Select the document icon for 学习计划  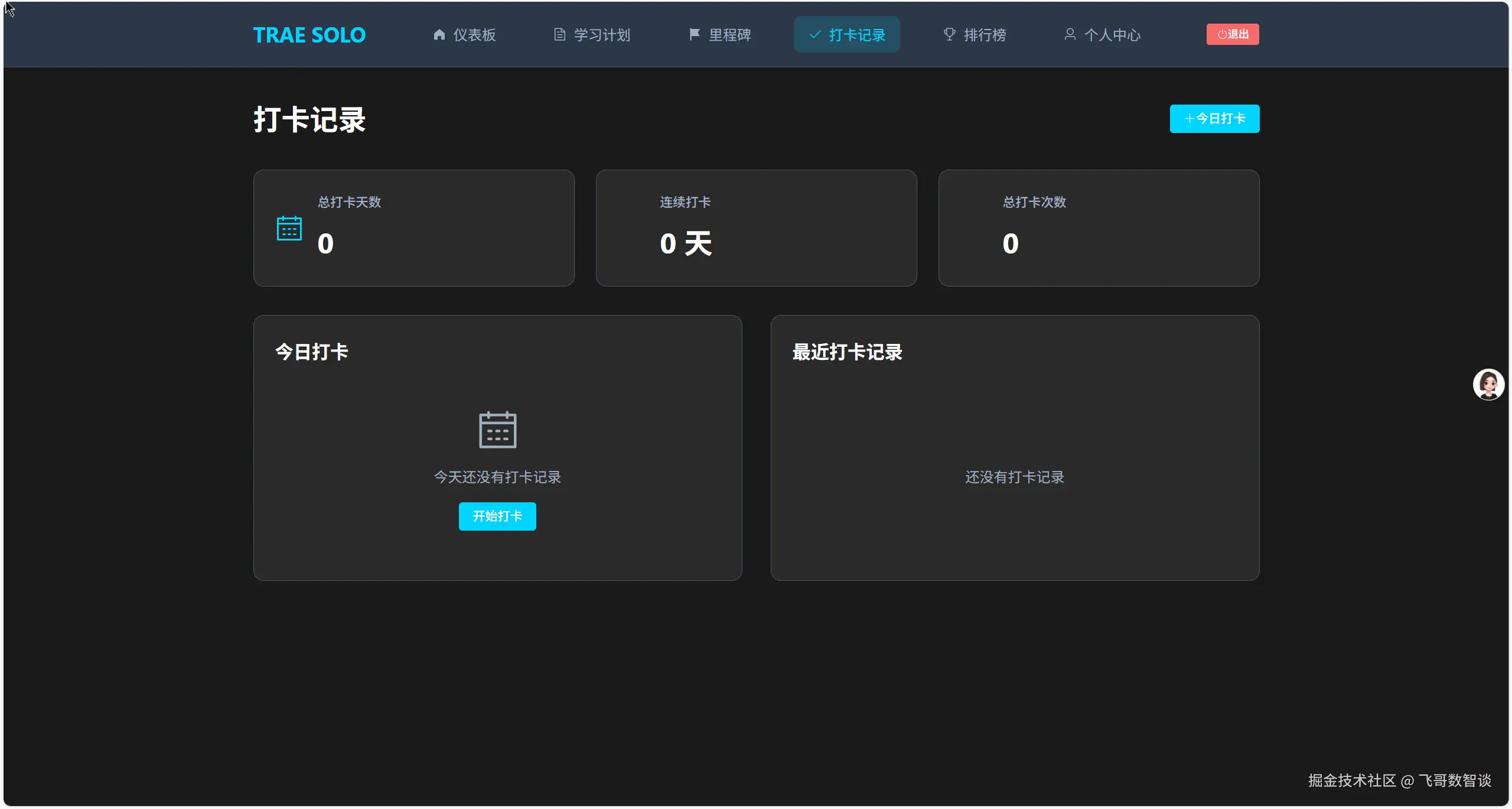[560, 35]
